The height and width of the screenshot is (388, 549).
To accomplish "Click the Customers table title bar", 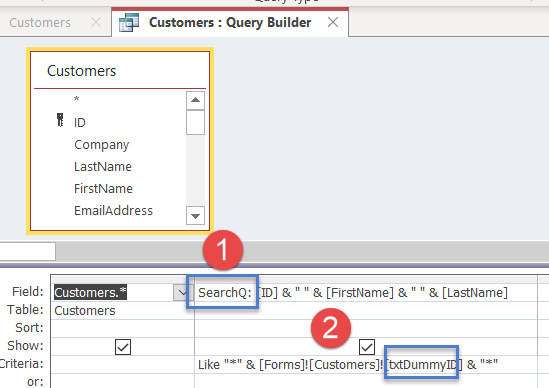I will click(120, 71).
